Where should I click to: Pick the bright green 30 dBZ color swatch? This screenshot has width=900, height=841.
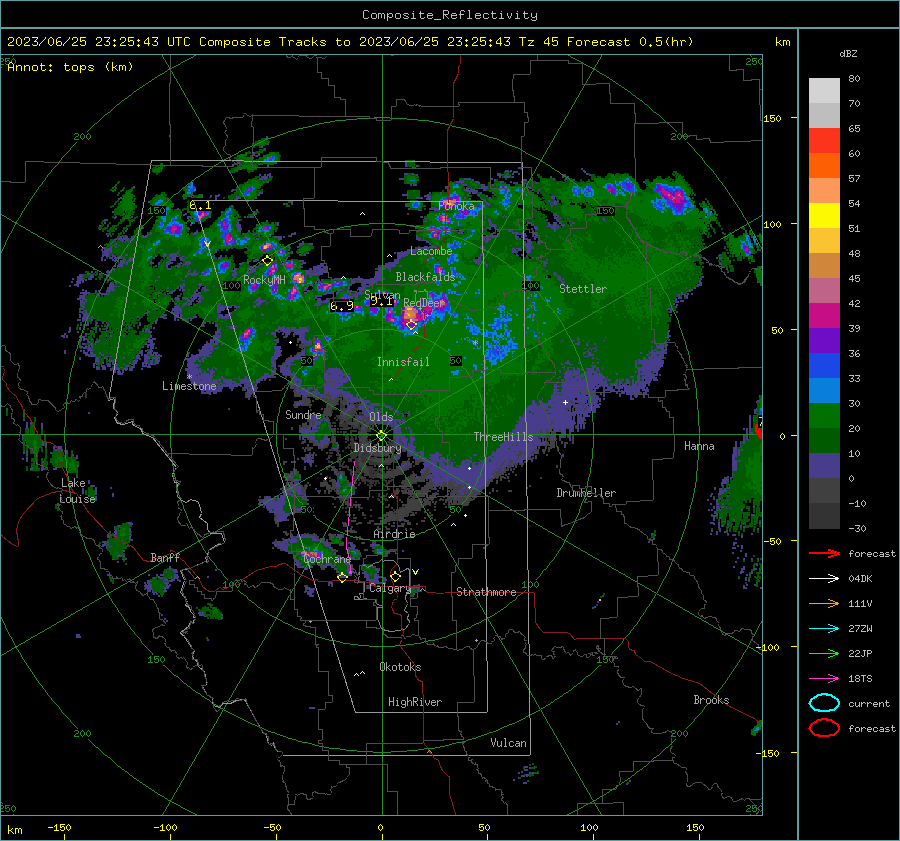coord(824,415)
